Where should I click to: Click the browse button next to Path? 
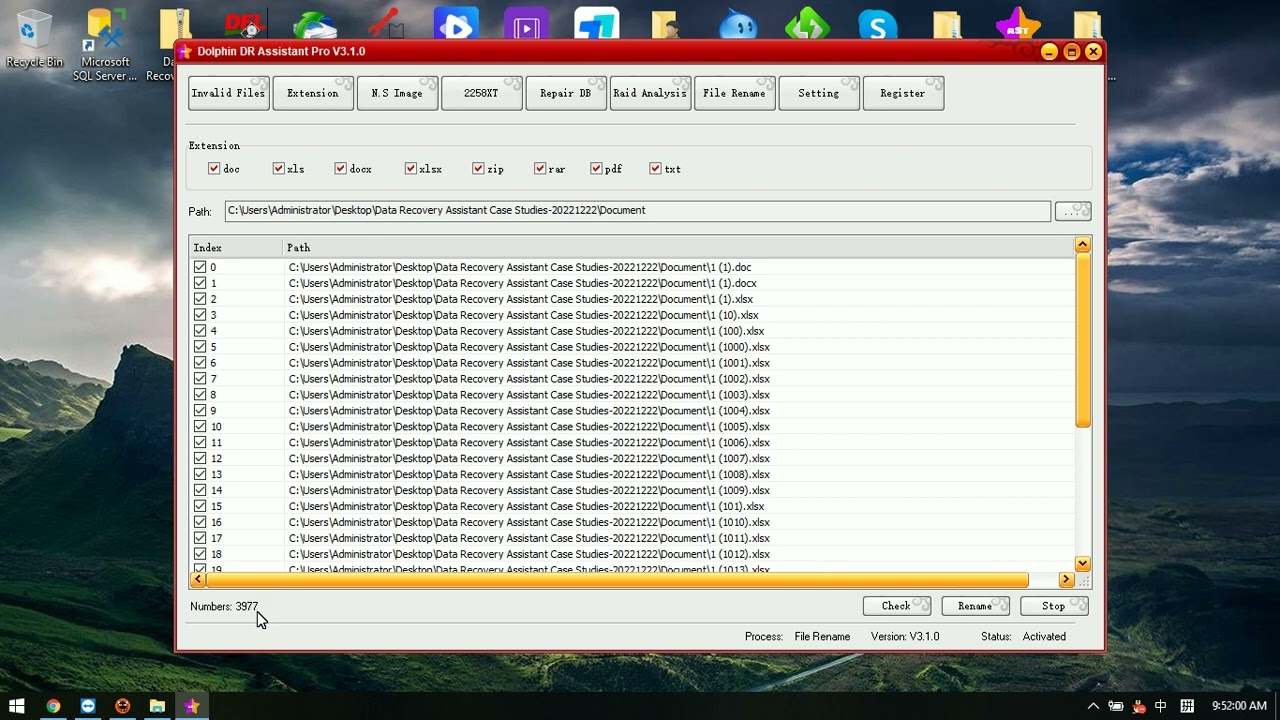[x=1072, y=211]
